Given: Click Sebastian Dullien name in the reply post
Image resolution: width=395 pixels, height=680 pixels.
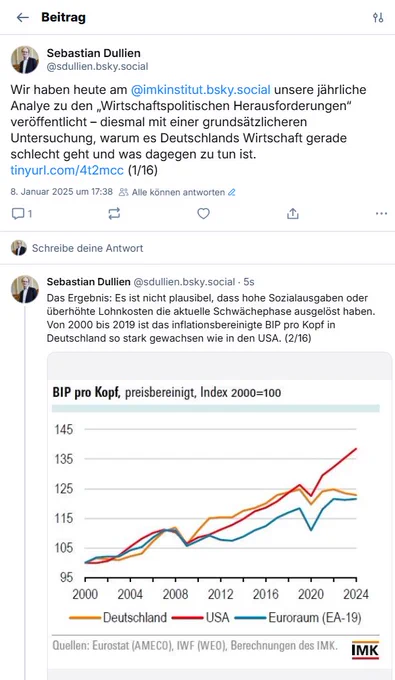Looking at the screenshot, I should (x=88, y=282).
